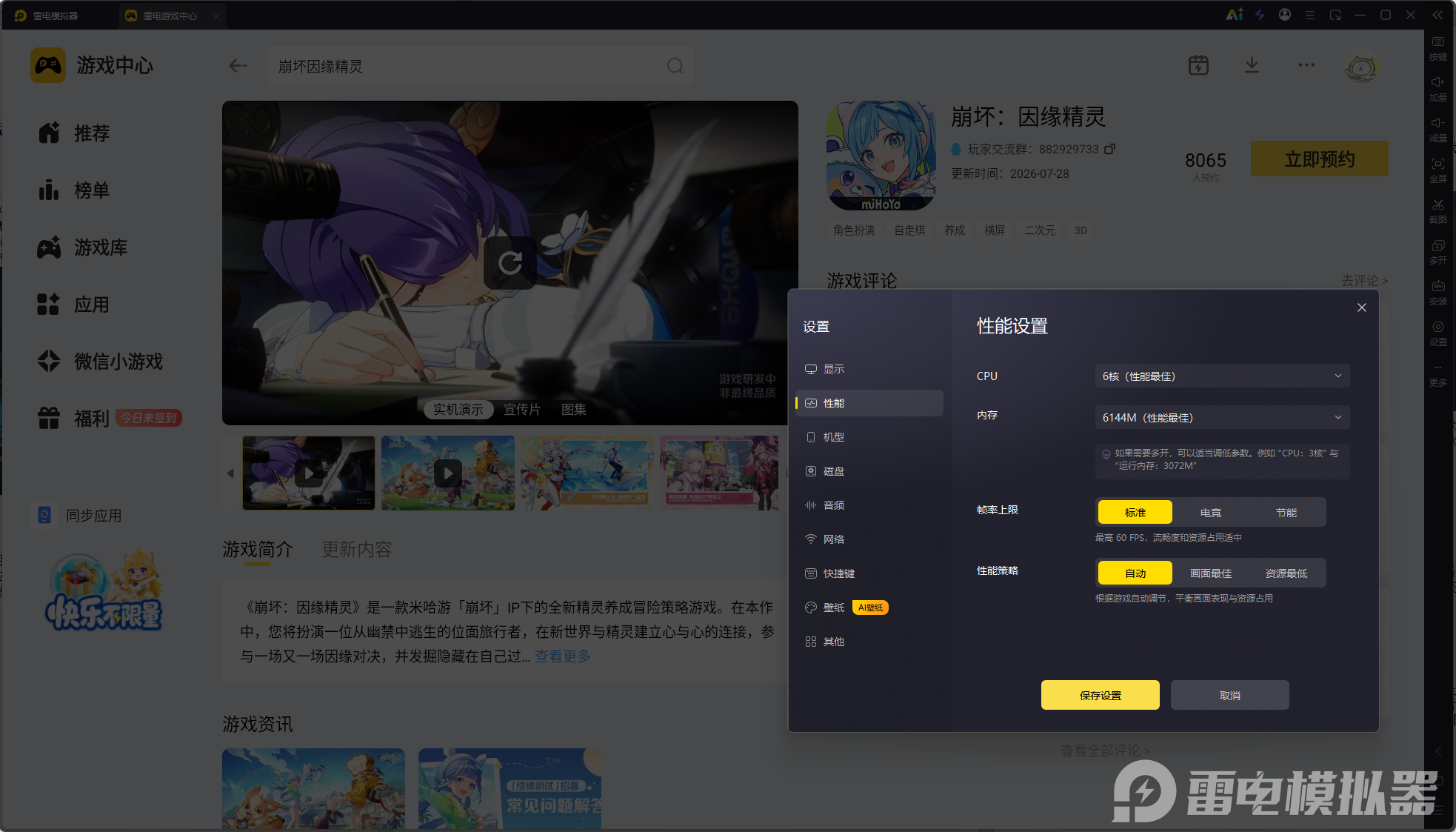
Task: Click the 保存设置 button
Action: coord(1101,696)
